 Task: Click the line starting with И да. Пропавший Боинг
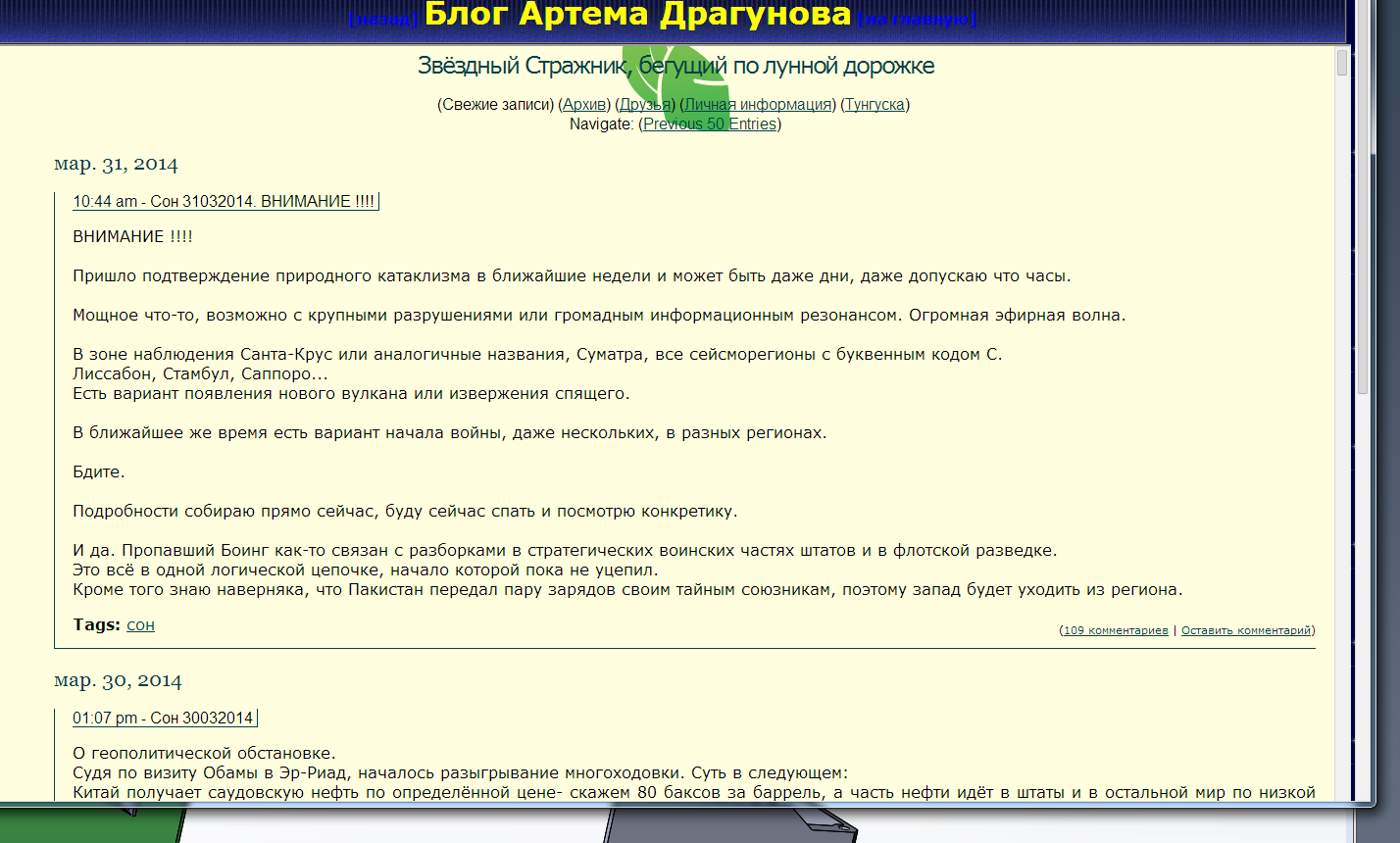pyautogui.click(x=565, y=550)
